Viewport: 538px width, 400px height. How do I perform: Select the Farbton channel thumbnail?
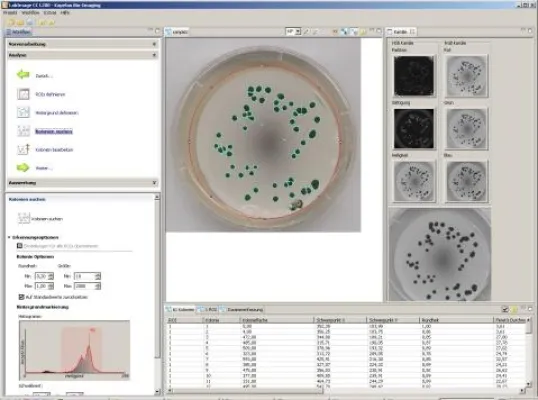(414, 76)
